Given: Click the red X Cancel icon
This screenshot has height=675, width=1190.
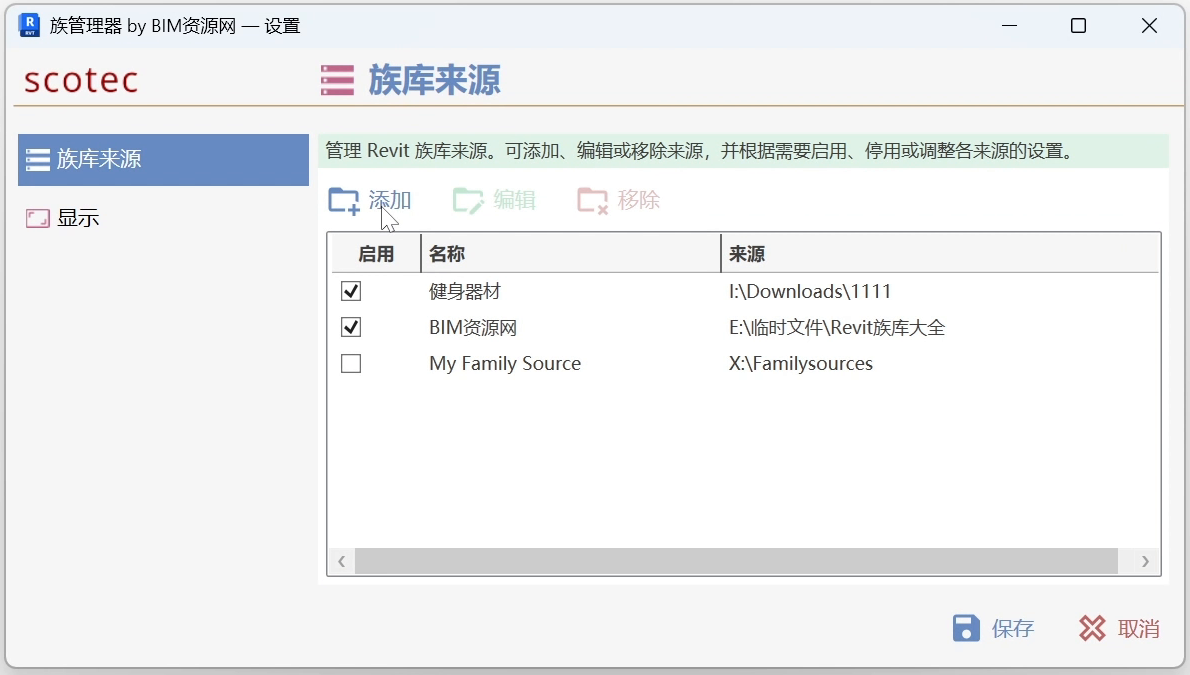Looking at the screenshot, I should [1092, 628].
